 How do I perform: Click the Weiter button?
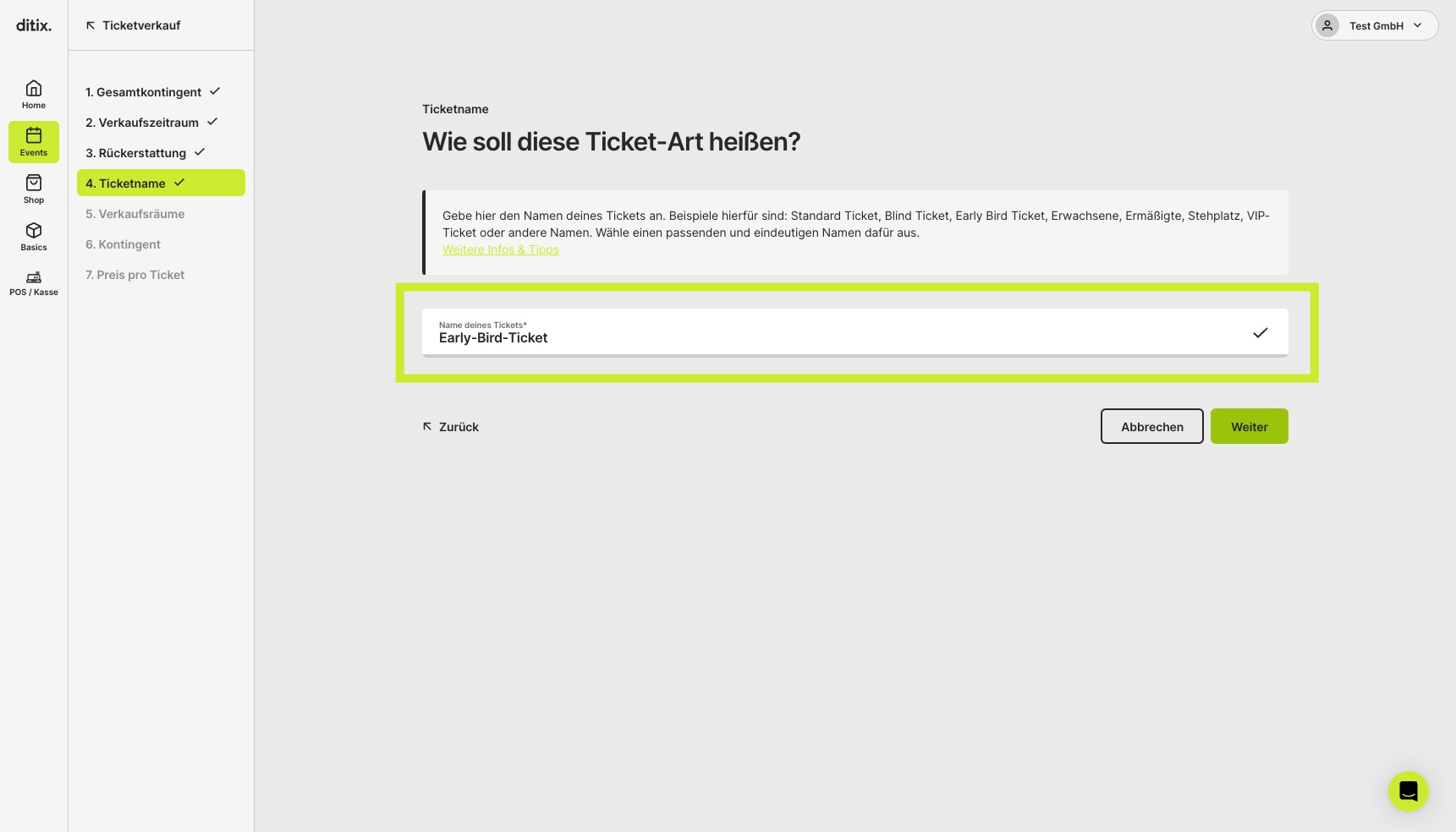1250,426
